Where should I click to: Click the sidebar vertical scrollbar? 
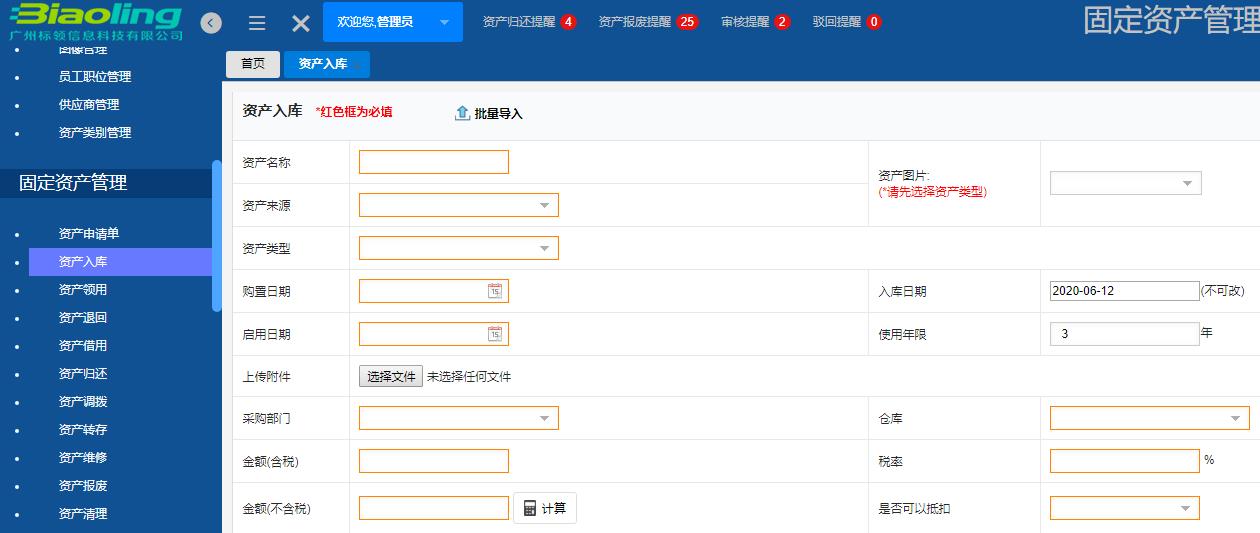[217, 236]
